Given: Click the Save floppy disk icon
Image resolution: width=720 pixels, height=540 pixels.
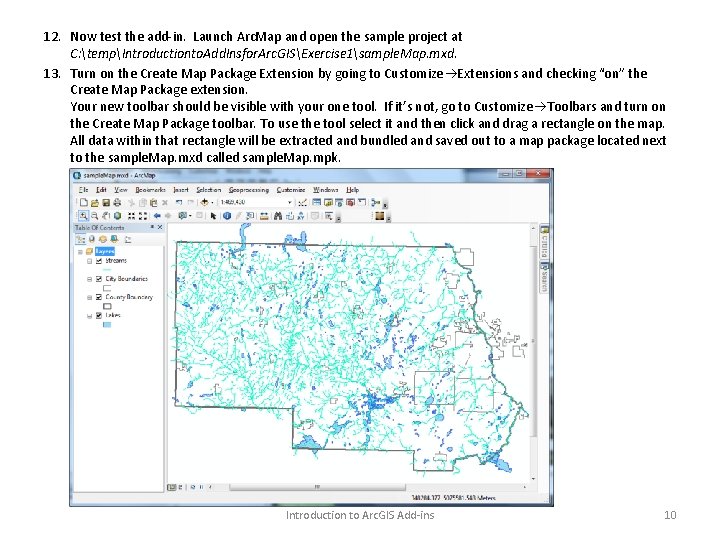Looking at the screenshot, I should tap(106, 202).
